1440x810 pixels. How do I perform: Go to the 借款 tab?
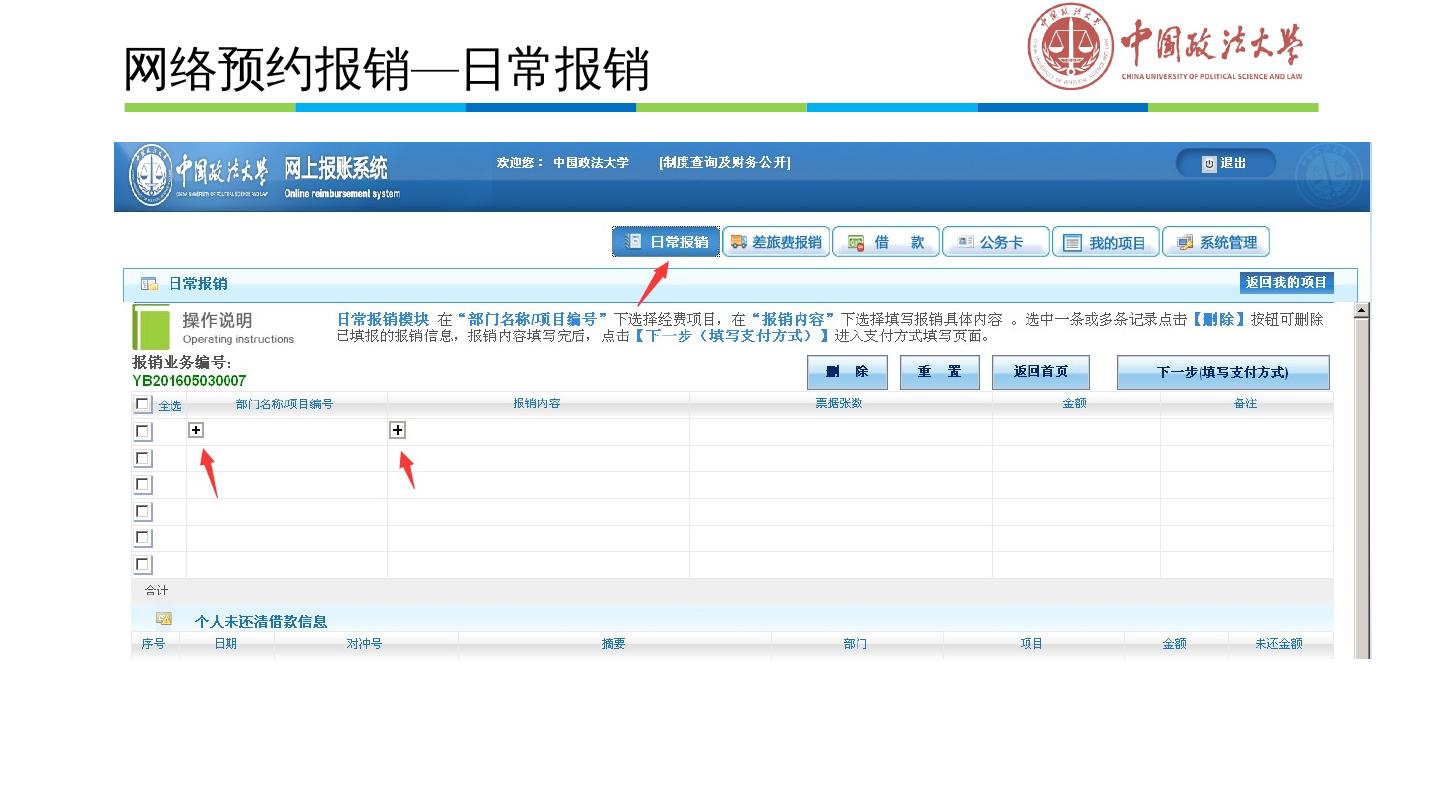click(886, 242)
